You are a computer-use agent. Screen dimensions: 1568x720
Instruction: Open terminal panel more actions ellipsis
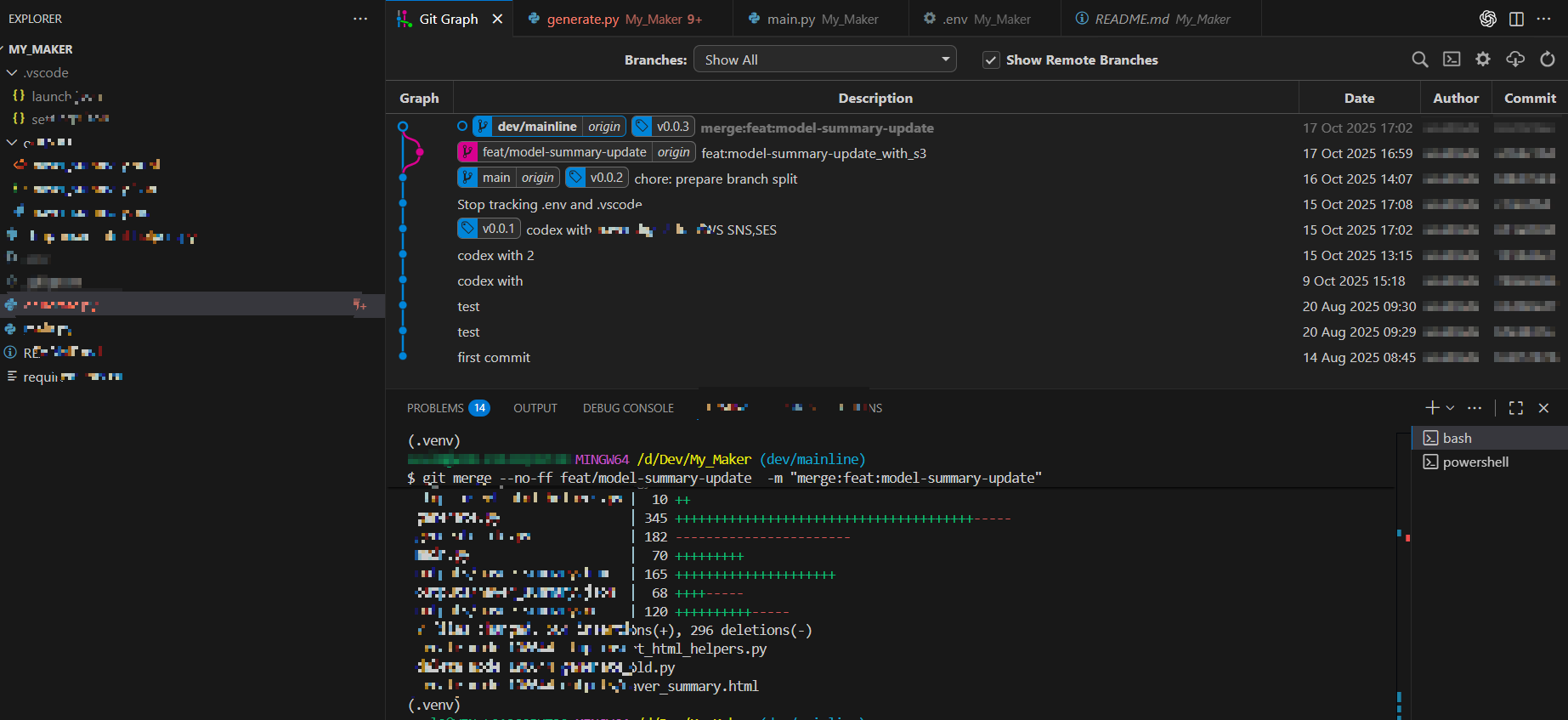click(x=1475, y=408)
